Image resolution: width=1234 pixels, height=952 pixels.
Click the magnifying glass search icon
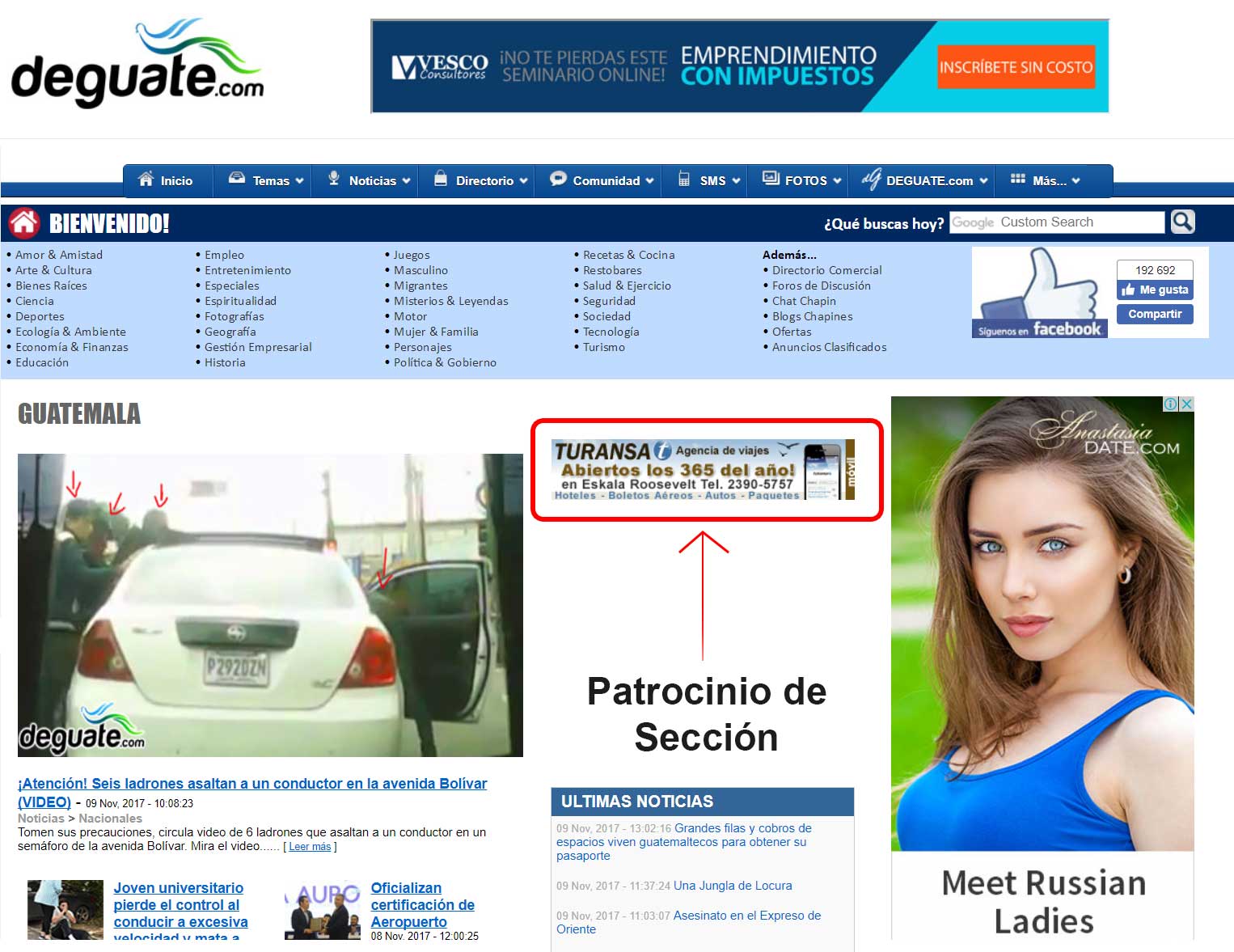point(1183,222)
